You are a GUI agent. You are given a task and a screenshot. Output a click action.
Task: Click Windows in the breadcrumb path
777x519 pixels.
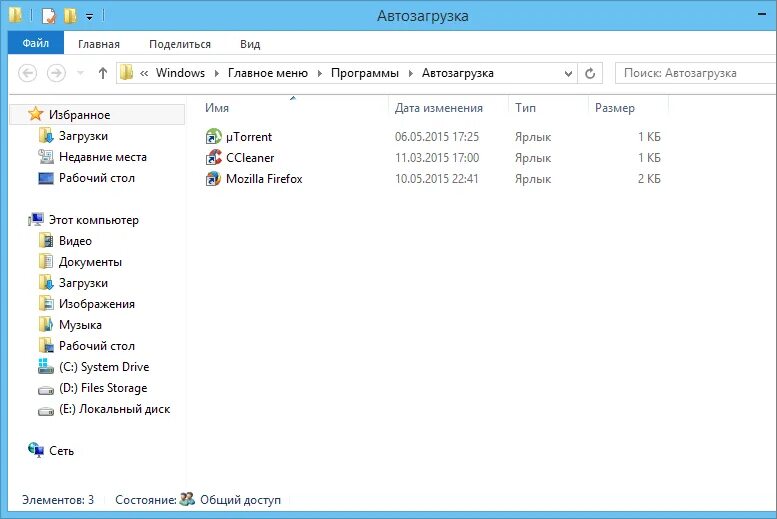coord(180,73)
